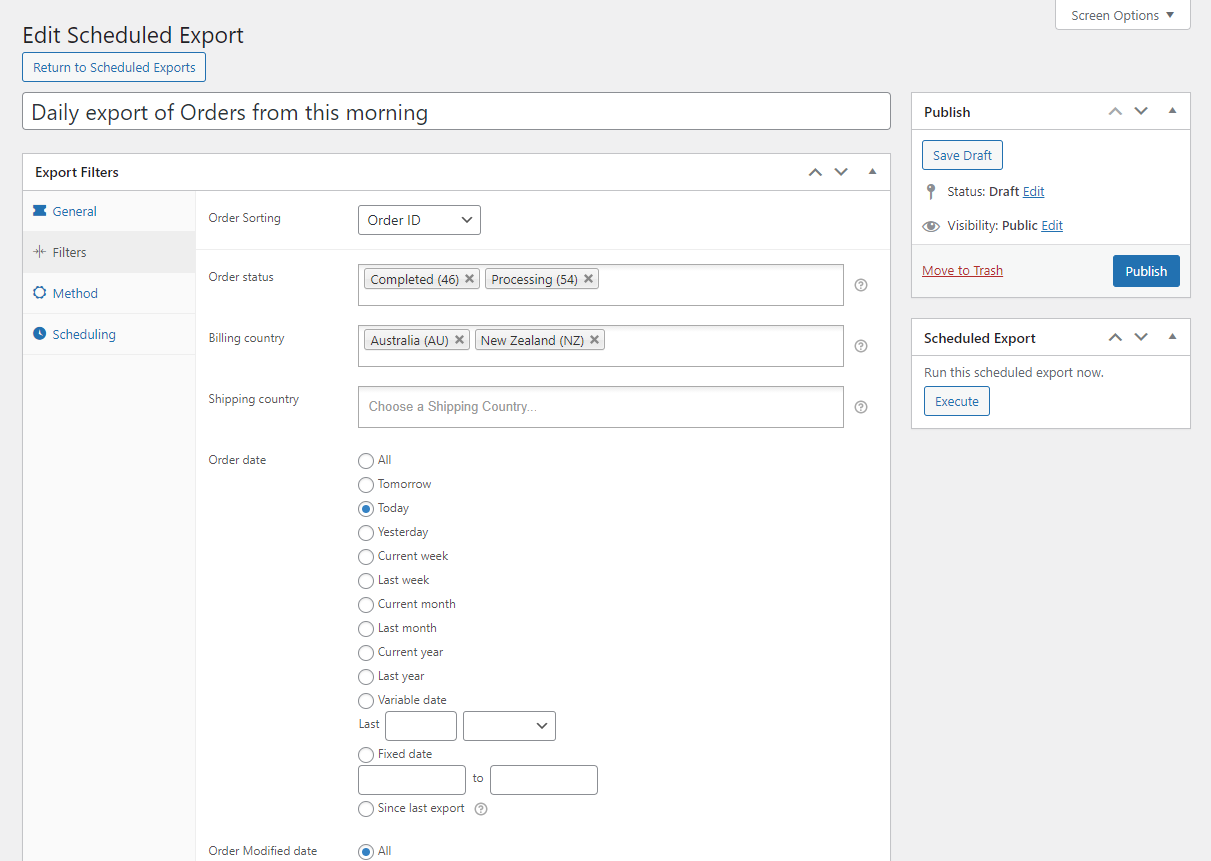Remove the Processing (54) order status tag
Viewport: 1211px width, 861px height.
pos(588,279)
